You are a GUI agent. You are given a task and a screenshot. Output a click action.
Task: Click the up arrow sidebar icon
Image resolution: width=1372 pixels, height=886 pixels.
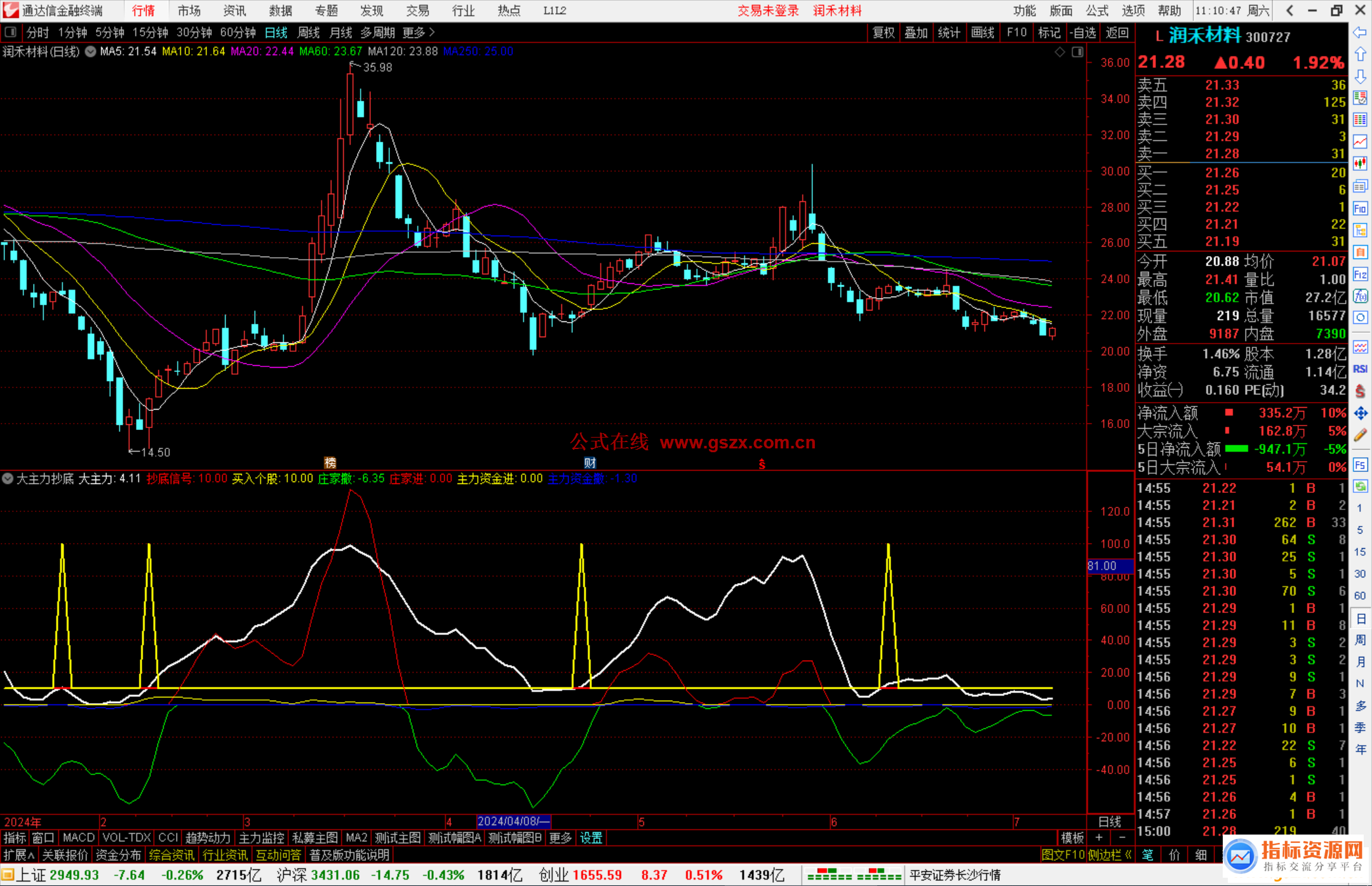[x=1360, y=55]
